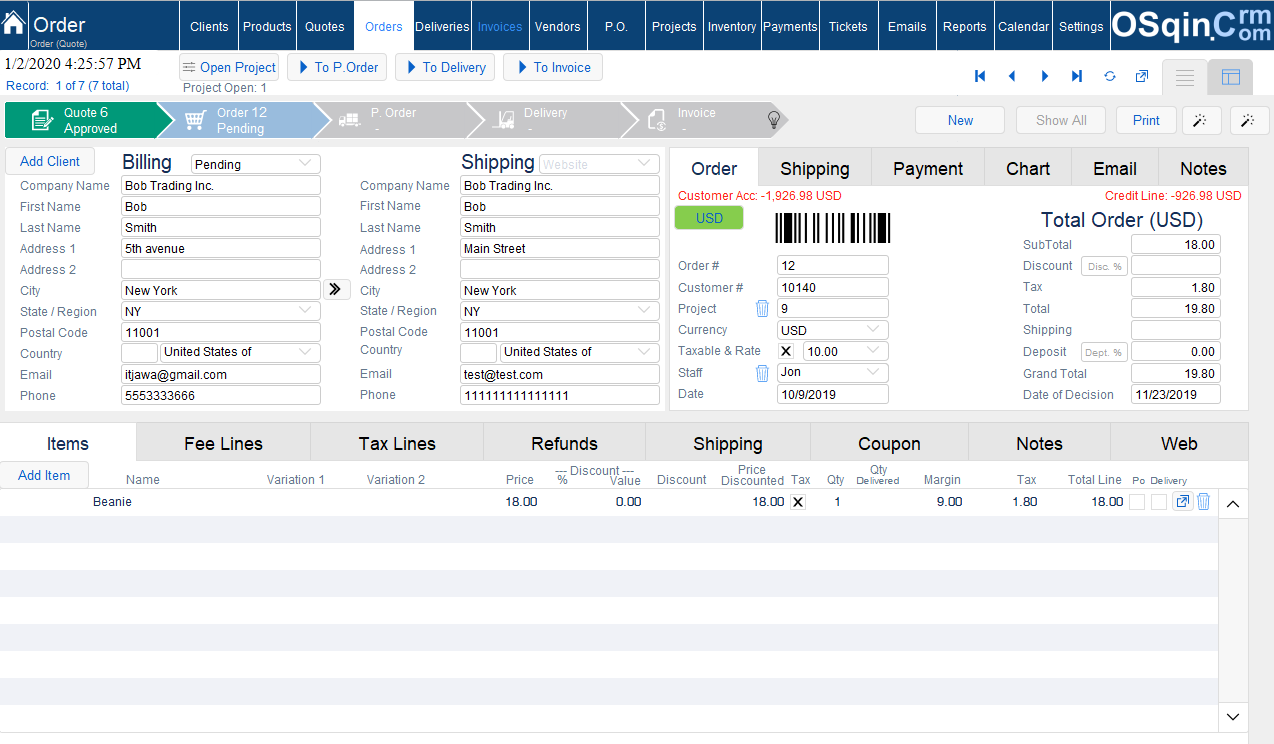Click the green USD currency button
Viewport: 1274px width, 744px height.
pyautogui.click(x=709, y=218)
